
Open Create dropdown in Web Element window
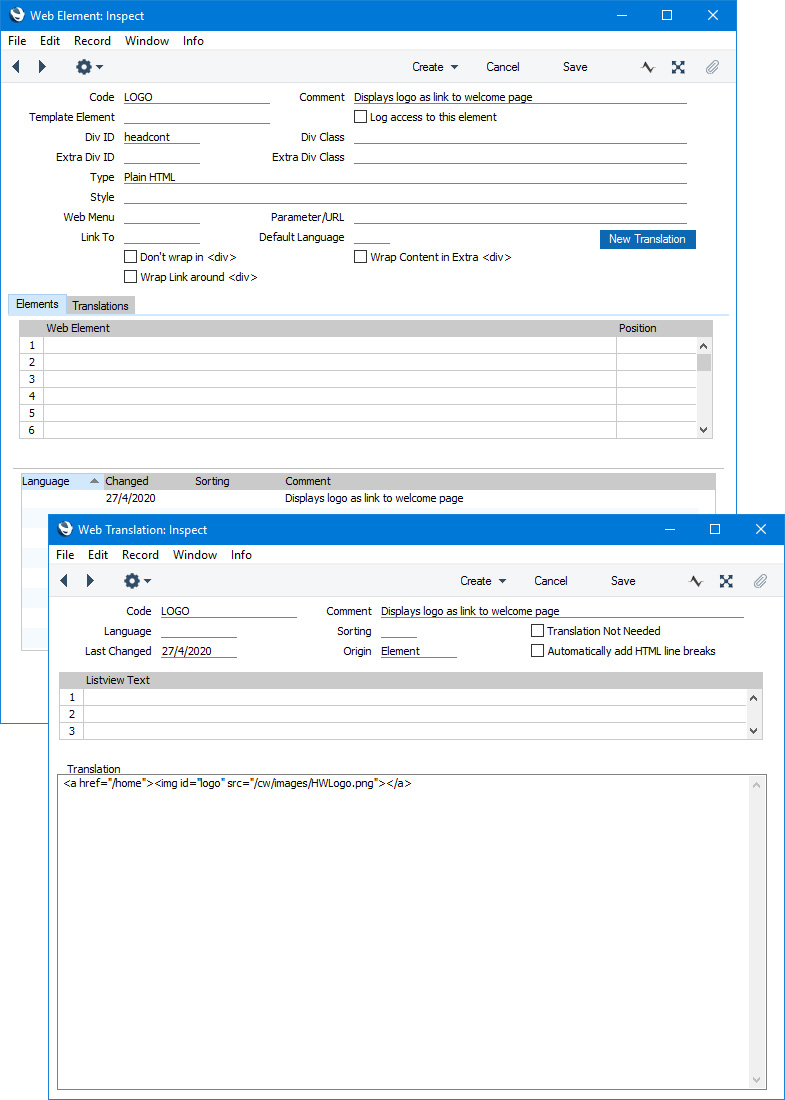[435, 67]
